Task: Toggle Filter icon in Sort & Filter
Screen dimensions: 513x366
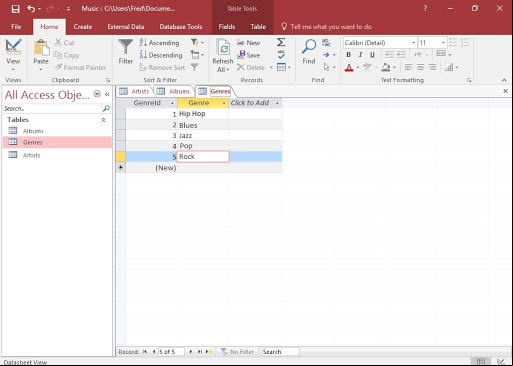Action: [x=194, y=67]
